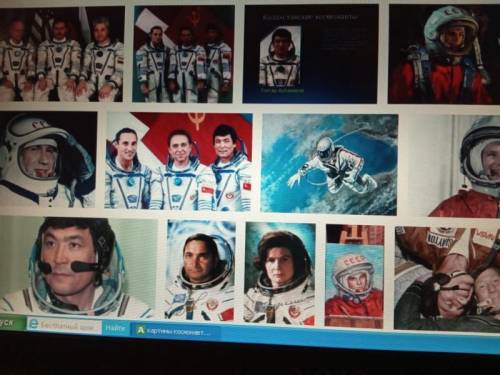Open smiling cosmonaut in helmet at right edge
Image resolution: width=500 pixels, height=375 pixels.
tap(467, 166)
